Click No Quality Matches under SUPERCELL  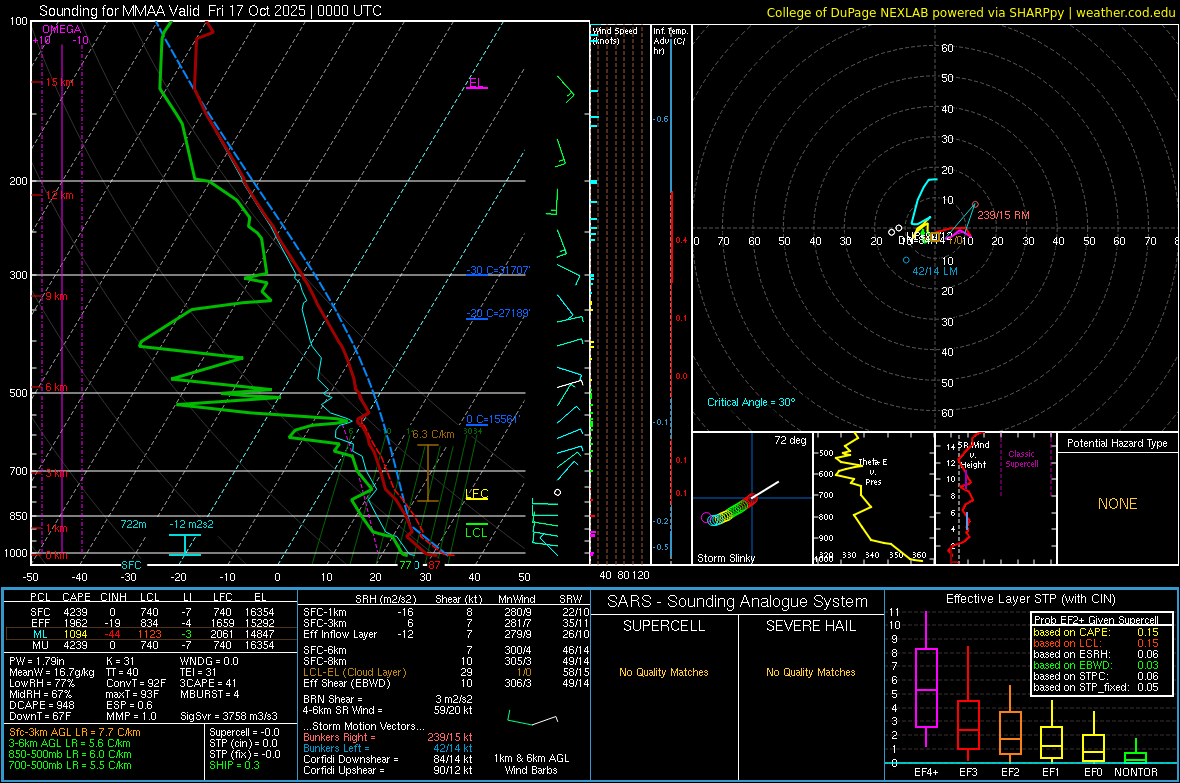click(x=664, y=672)
